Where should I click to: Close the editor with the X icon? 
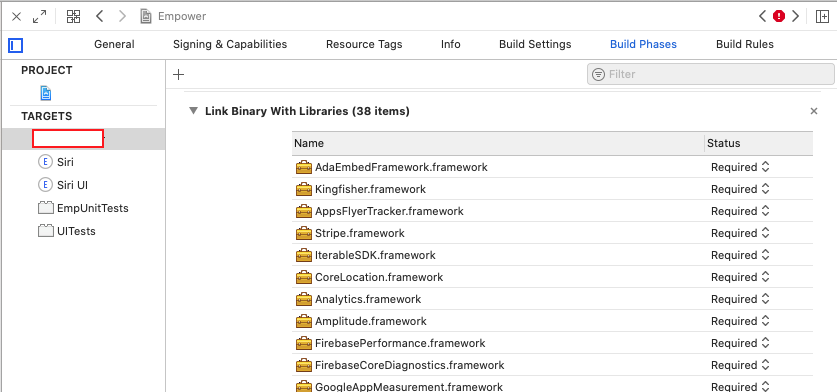point(17,17)
